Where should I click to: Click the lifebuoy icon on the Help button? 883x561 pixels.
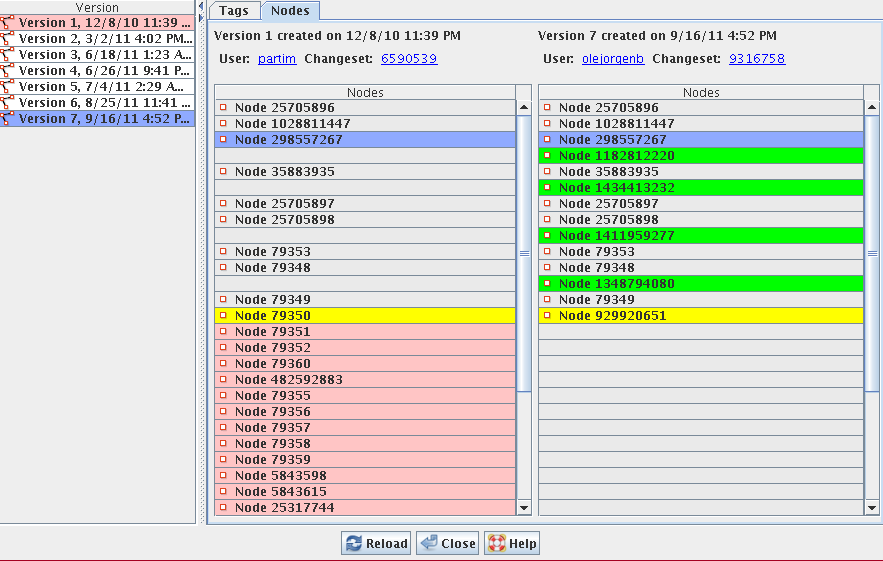[x=496, y=544]
